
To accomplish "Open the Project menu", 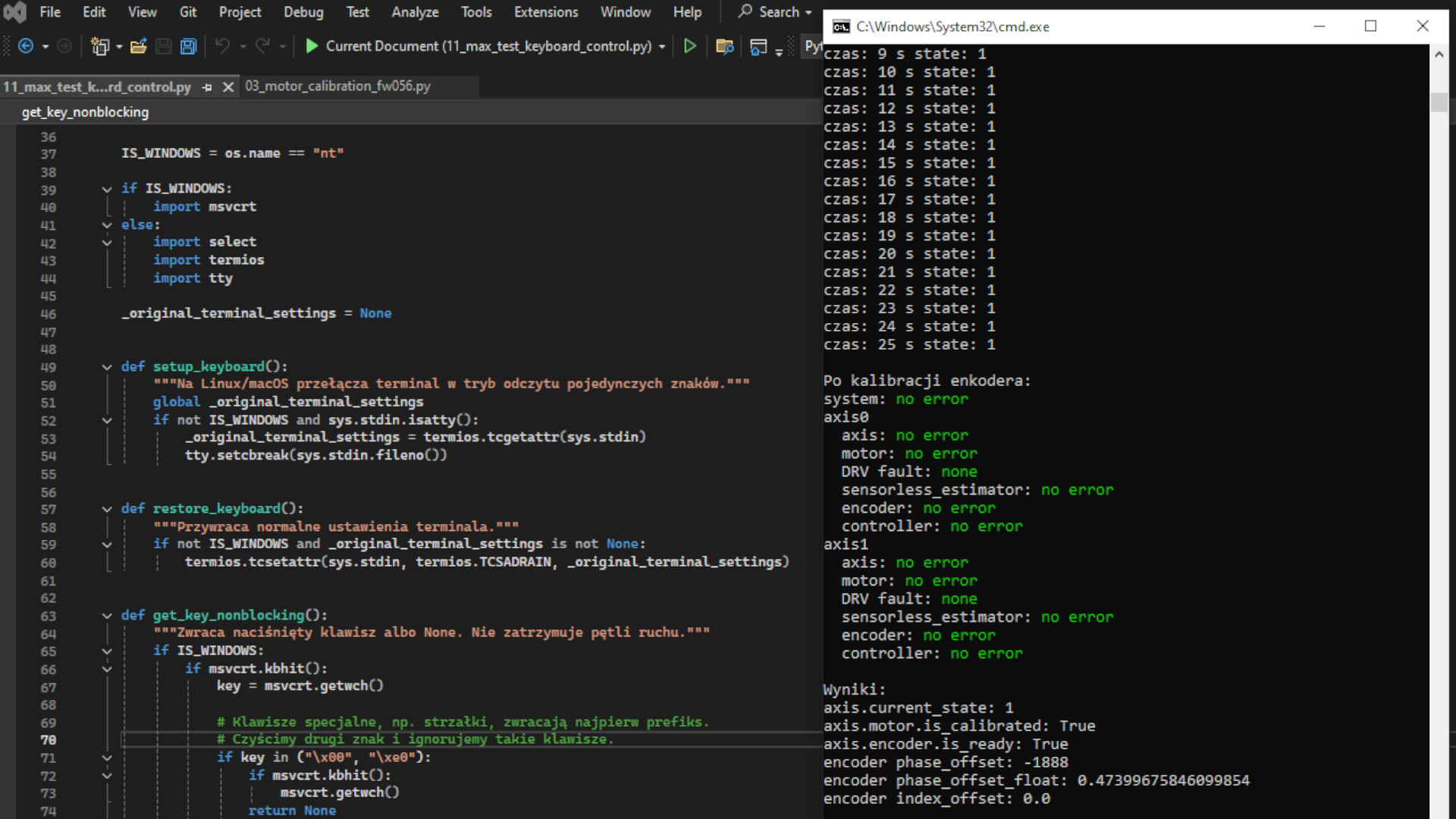I will 240,12.
